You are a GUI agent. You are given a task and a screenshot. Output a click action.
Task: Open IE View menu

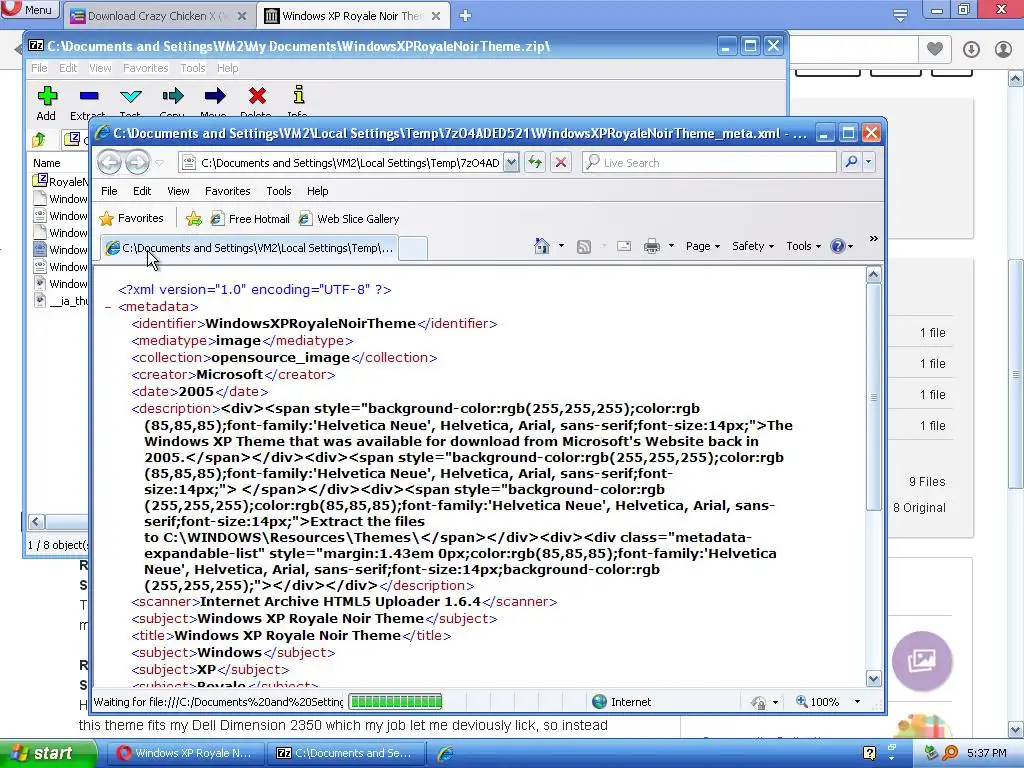coord(178,191)
